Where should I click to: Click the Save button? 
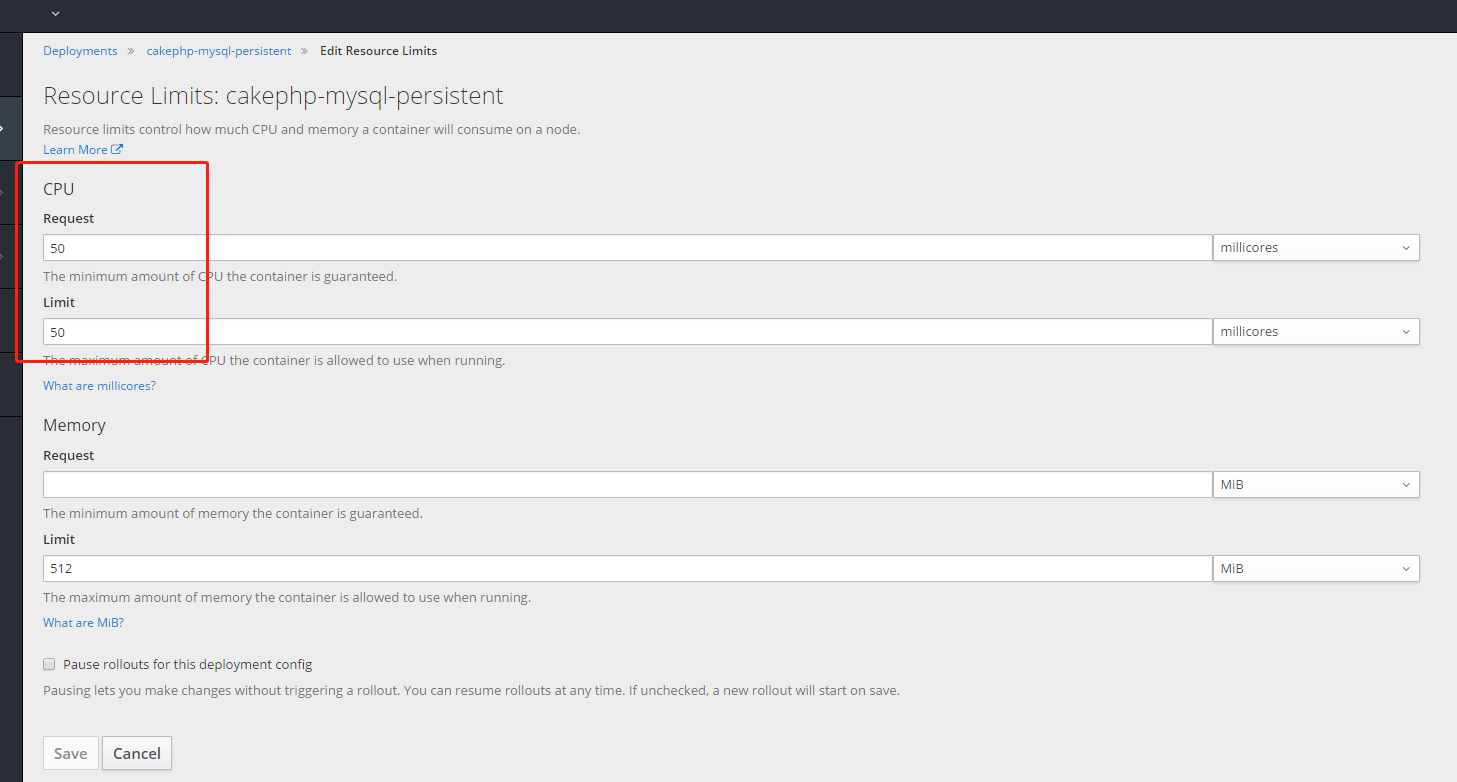point(70,754)
